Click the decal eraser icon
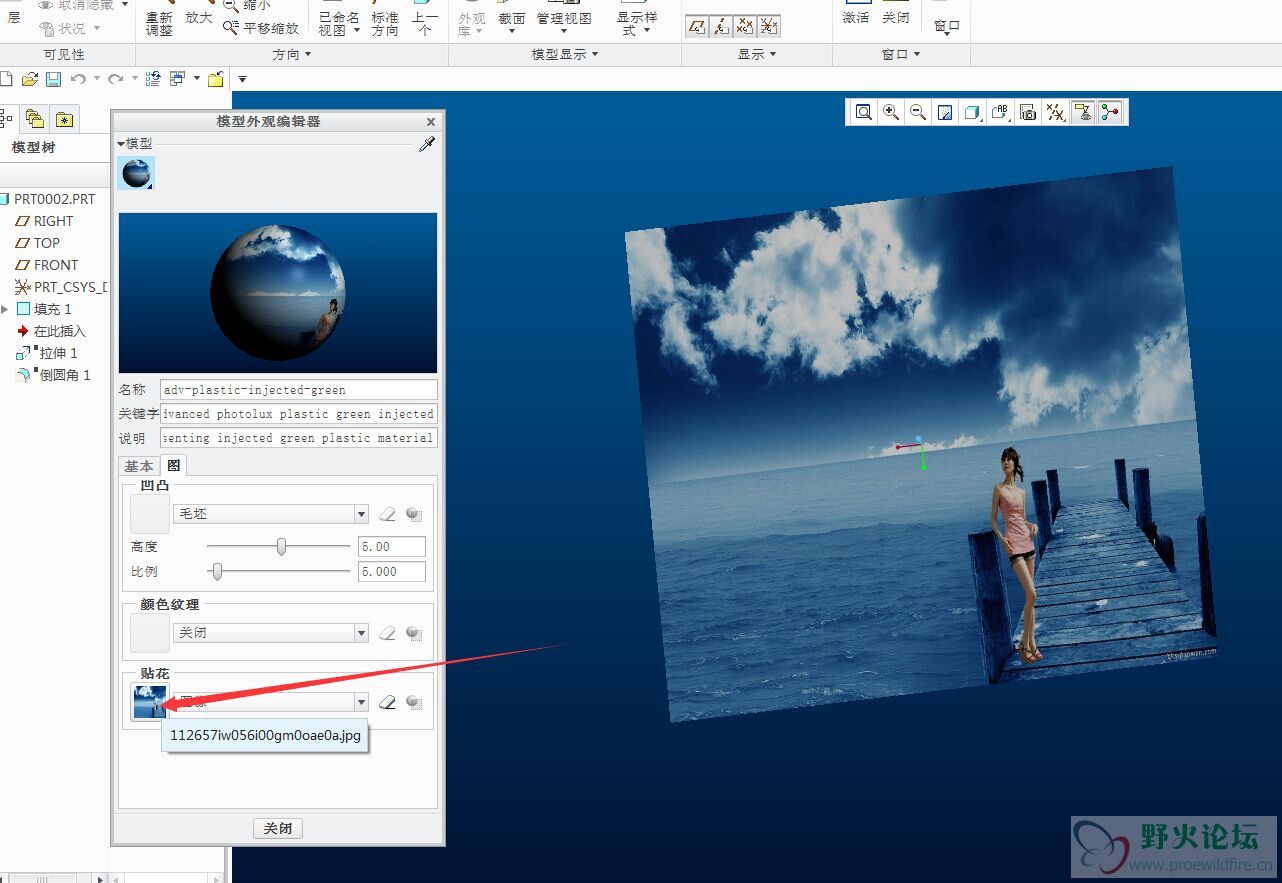 pyautogui.click(x=388, y=702)
